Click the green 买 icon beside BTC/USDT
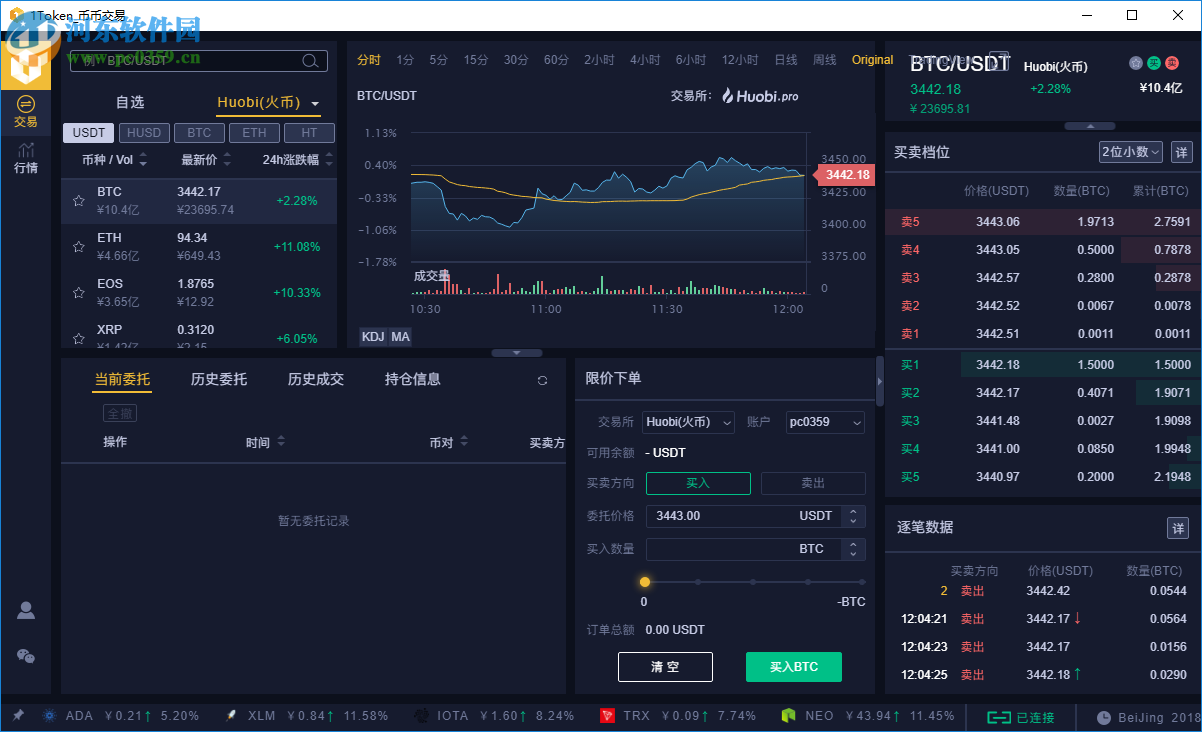This screenshot has width=1202, height=732. (1154, 62)
